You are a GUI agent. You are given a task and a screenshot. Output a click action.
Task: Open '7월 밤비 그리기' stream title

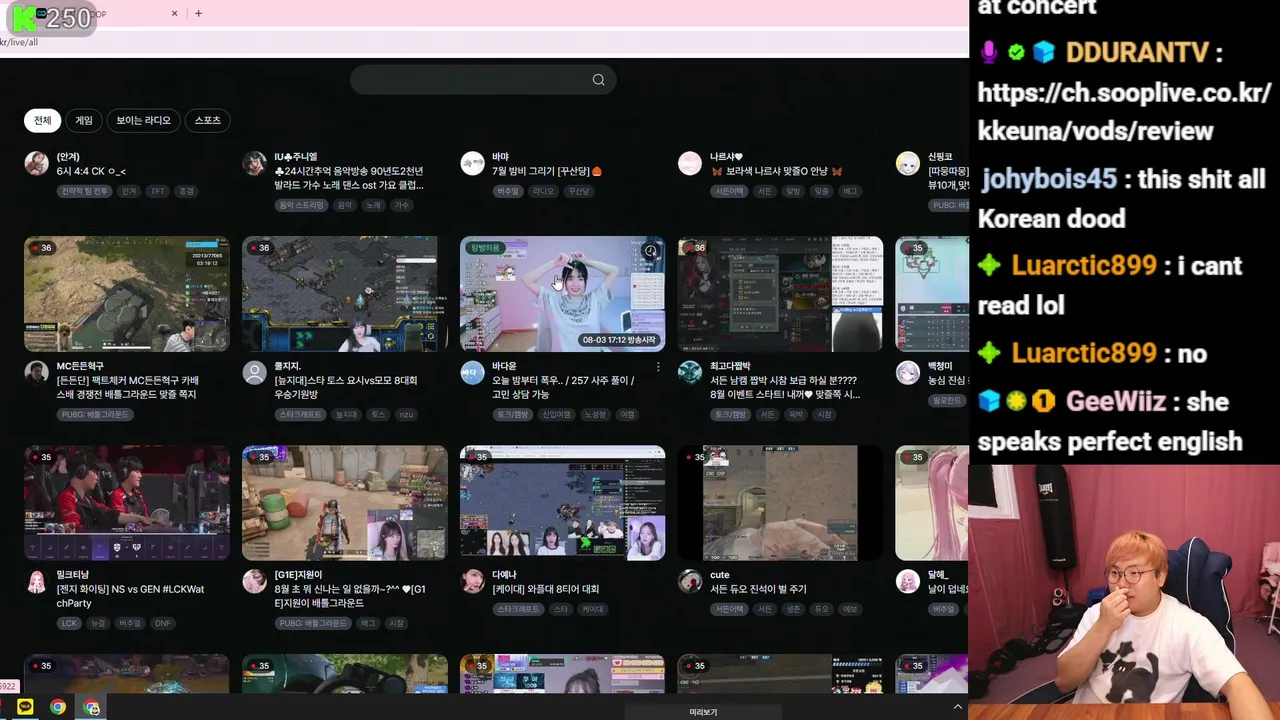point(547,171)
